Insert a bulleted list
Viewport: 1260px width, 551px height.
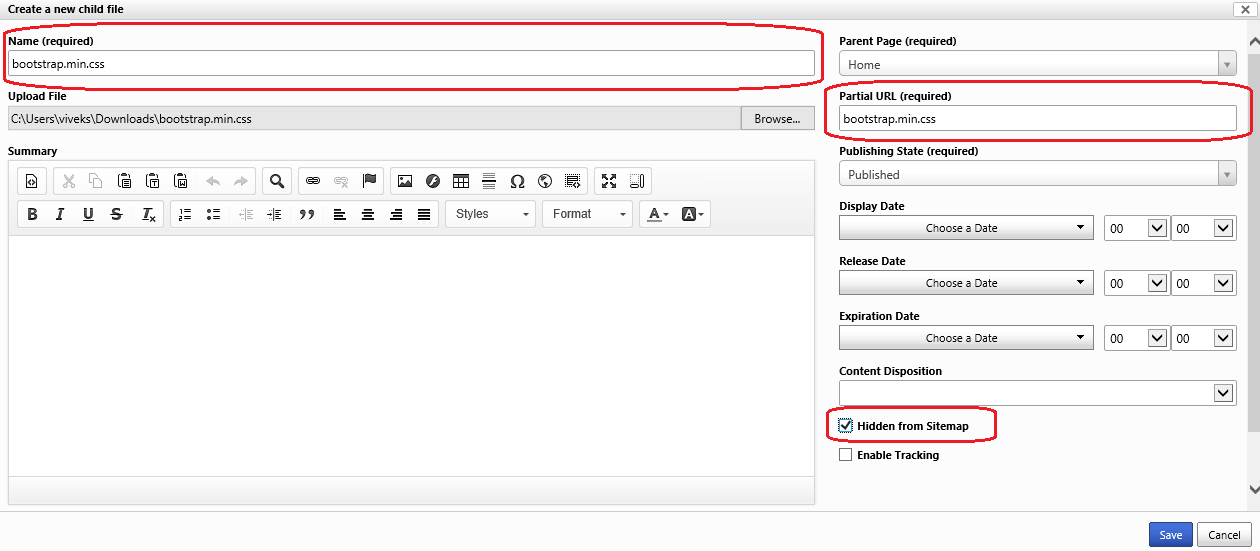click(x=213, y=214)
